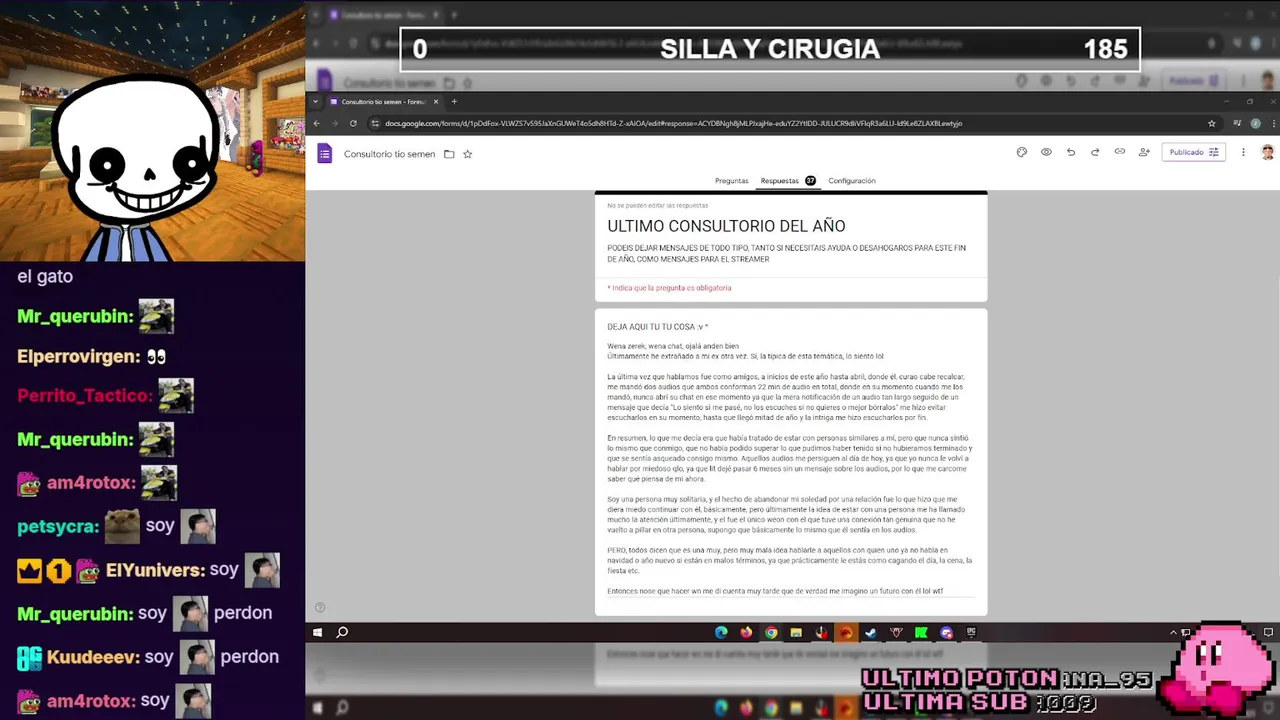Click the Elperrovirgen username in chat
1280x720 pixels.
[77, 357]
